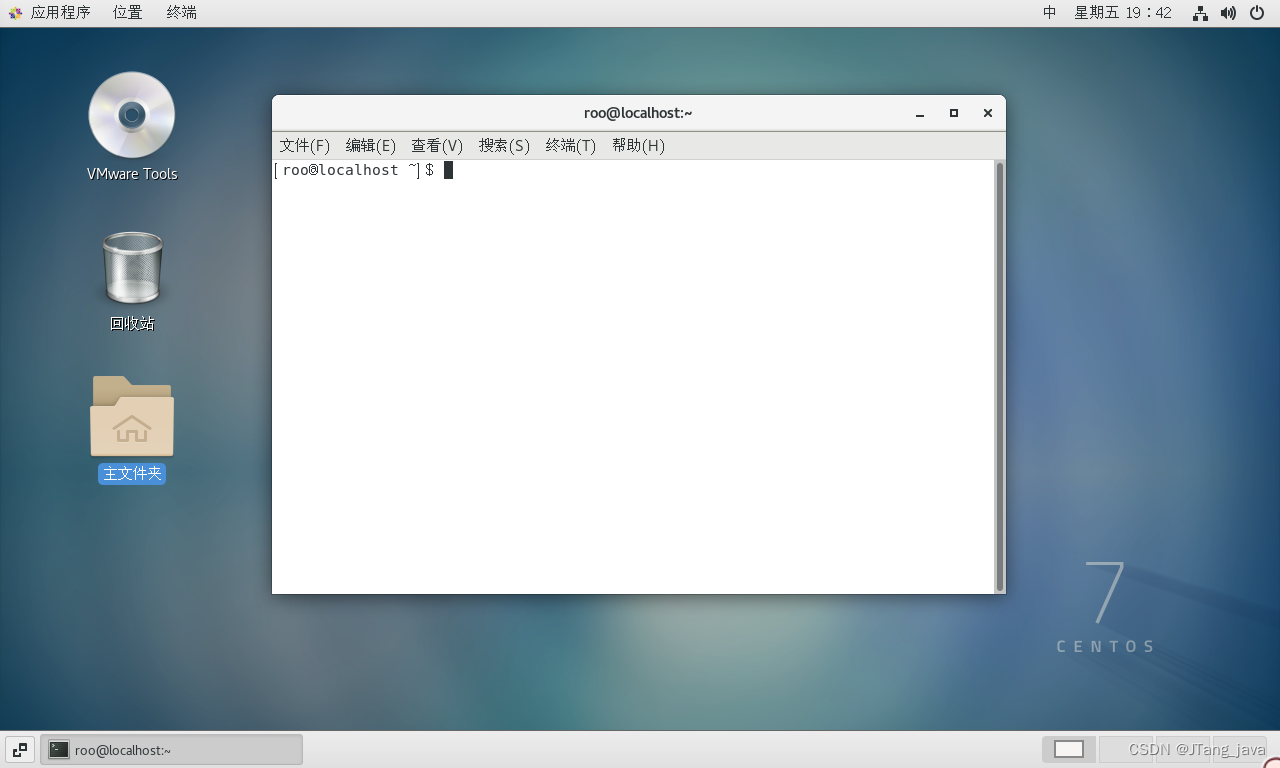Click the terminal vertical scrollbar
Viewport: 1280px width, 768px height.
coord(999,376)
